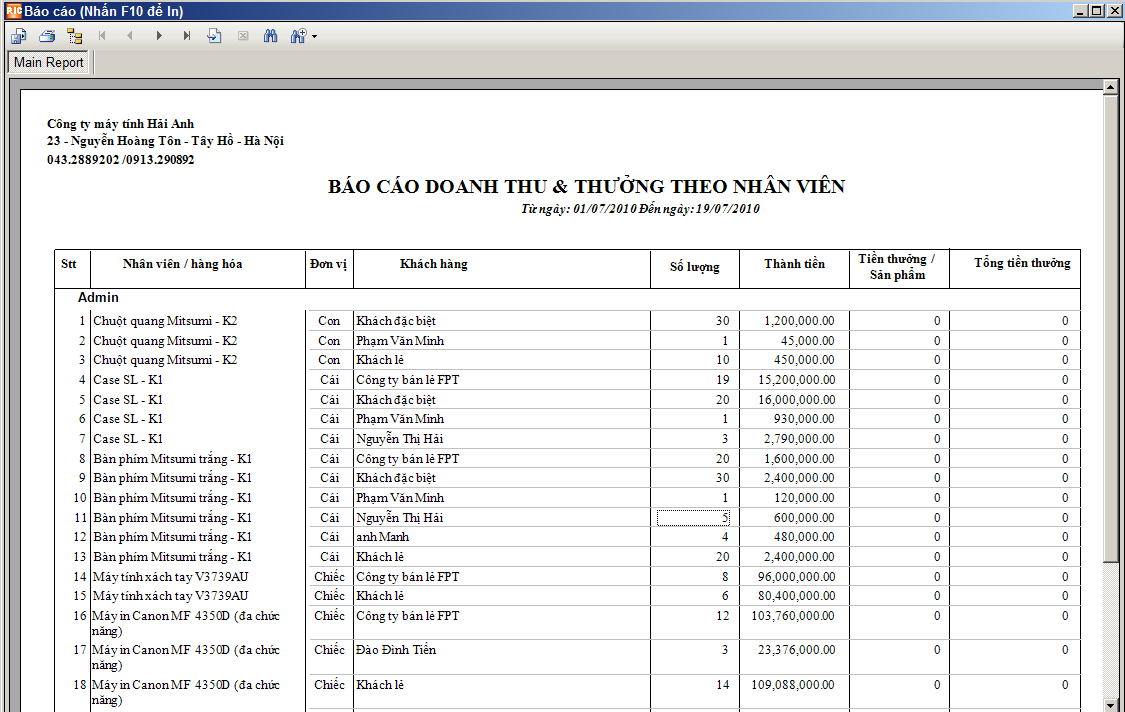Select the highlighted quantity 5 cell
This screenshot has height=712, width=1125.
693,517
